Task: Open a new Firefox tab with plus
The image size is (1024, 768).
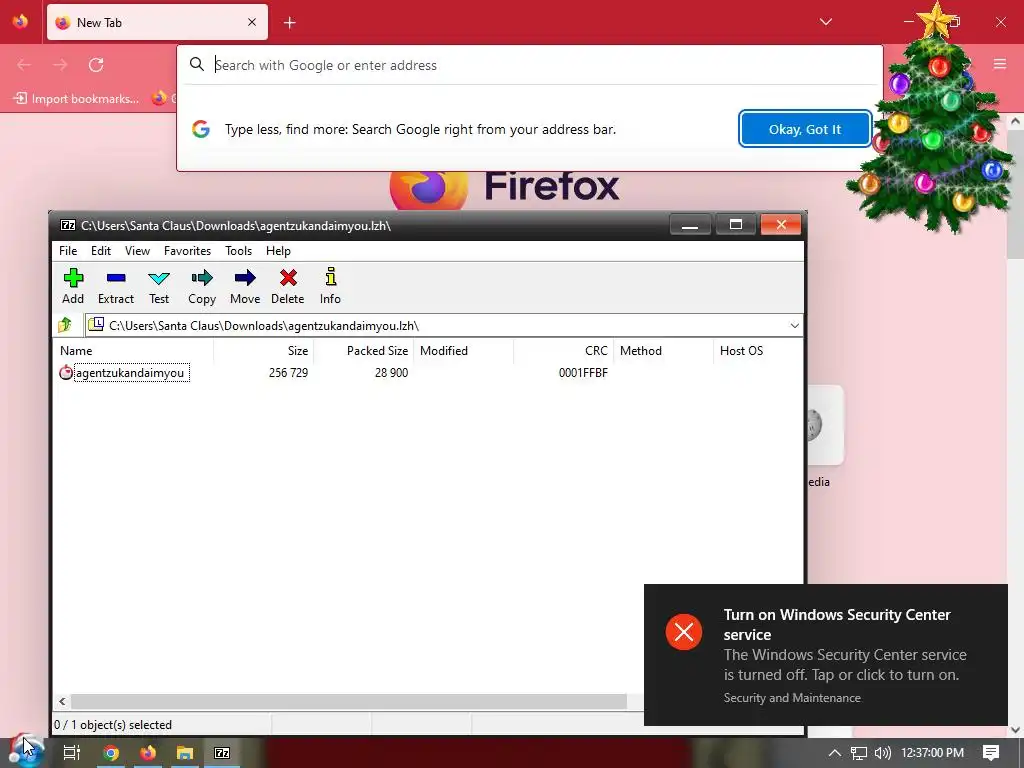Action: pyautogui.click(x=289, y=23)
